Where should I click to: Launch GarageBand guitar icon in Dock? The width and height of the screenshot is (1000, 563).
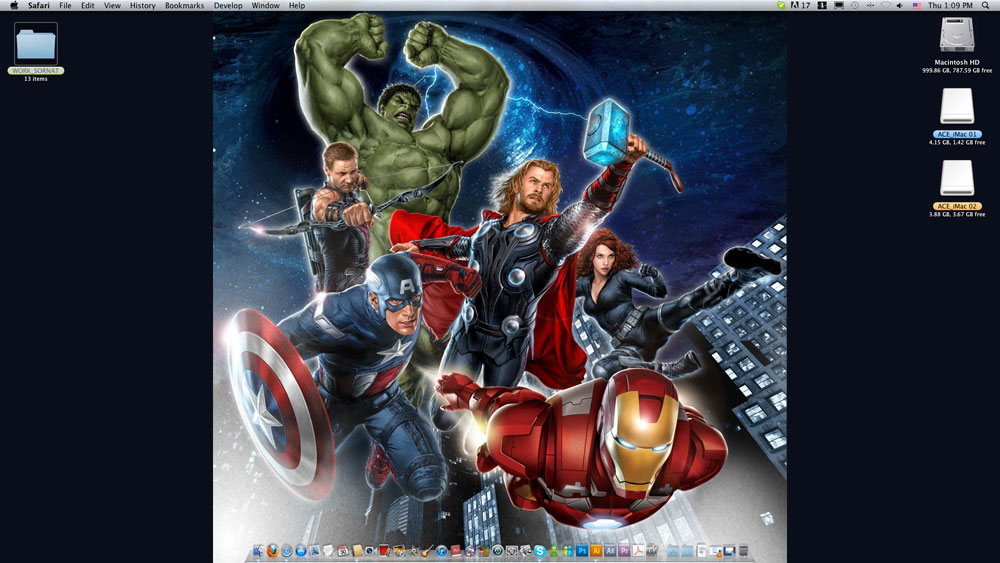pyautogui.click(x=427, y=550)
